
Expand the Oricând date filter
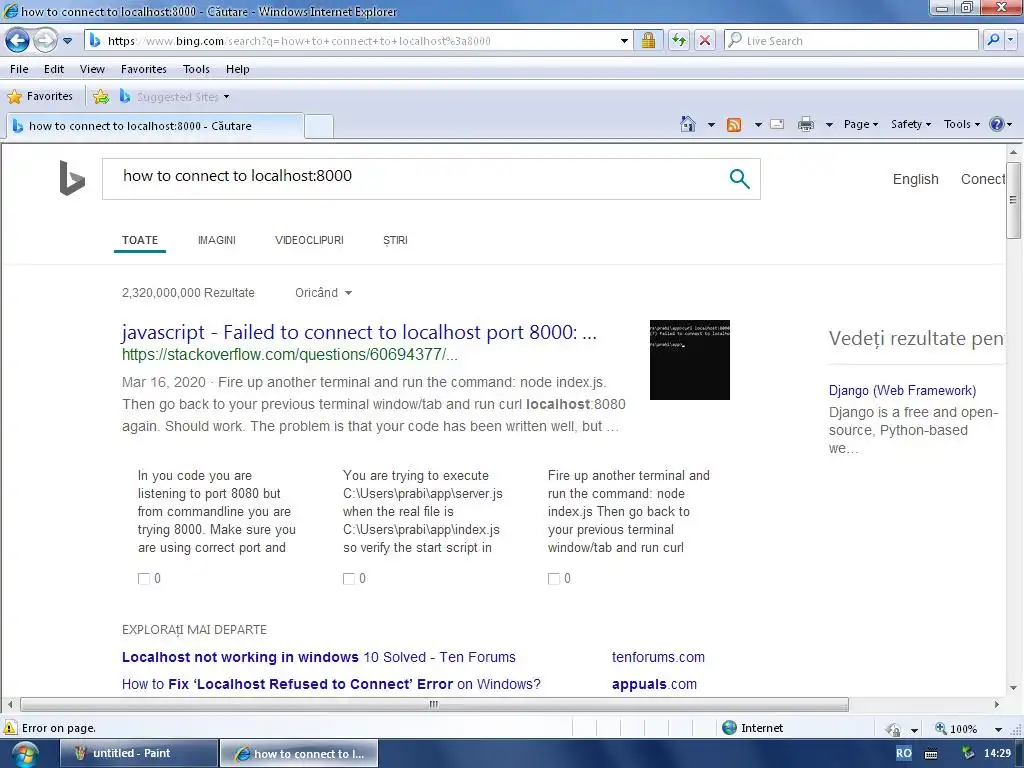(x=323, y=293)
